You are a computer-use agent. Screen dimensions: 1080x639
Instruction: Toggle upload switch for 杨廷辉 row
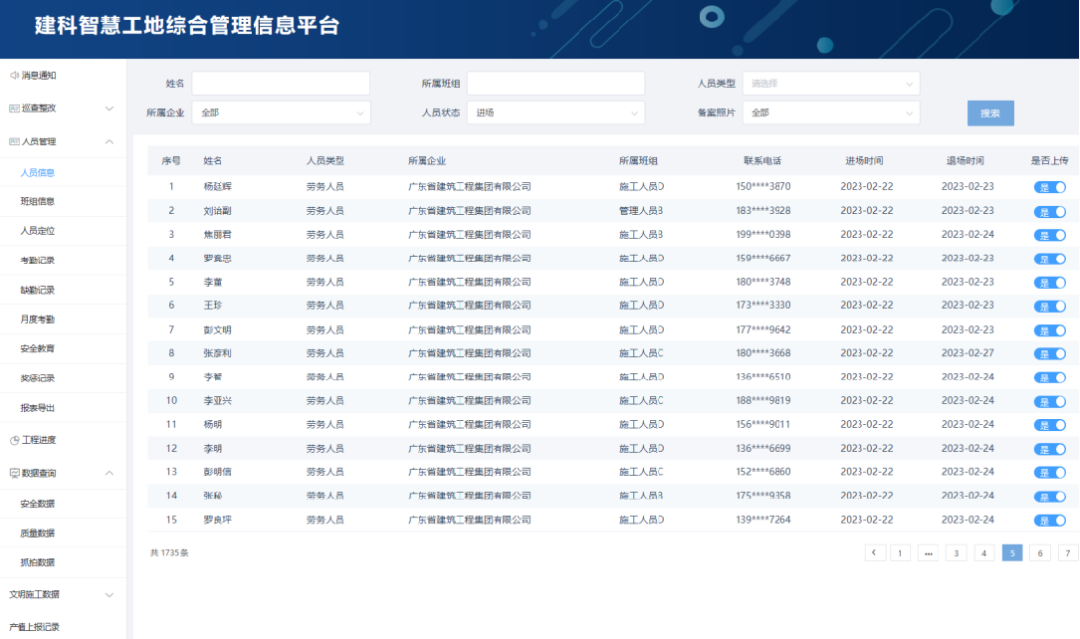tap(1049, 187)
